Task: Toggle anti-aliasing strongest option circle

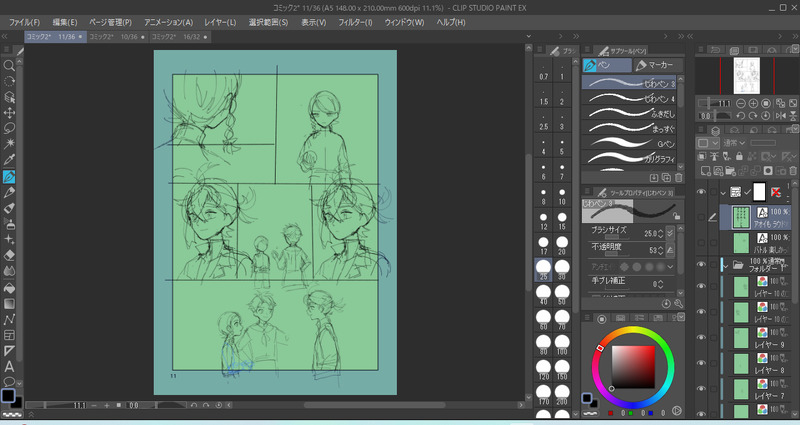Action: click(661, 267)
